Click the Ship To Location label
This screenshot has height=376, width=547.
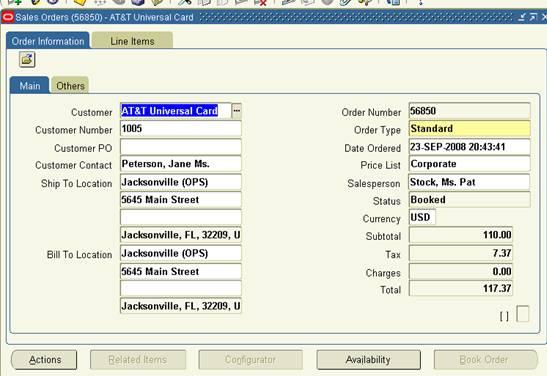(x=76, y=183)
